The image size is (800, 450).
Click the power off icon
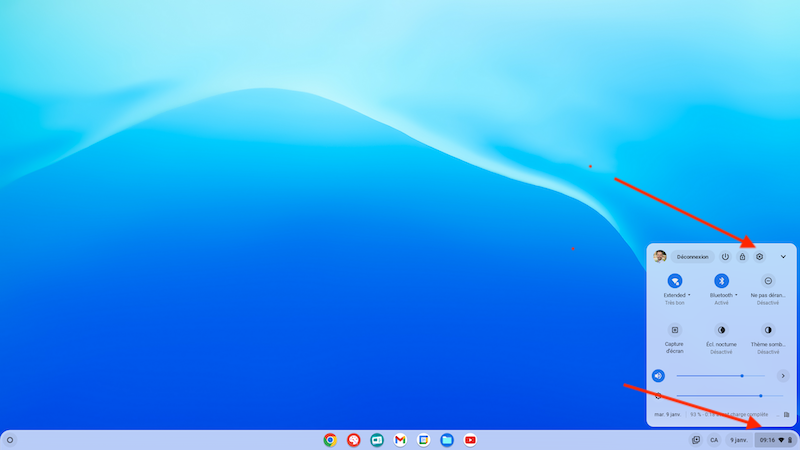point(725,257)
